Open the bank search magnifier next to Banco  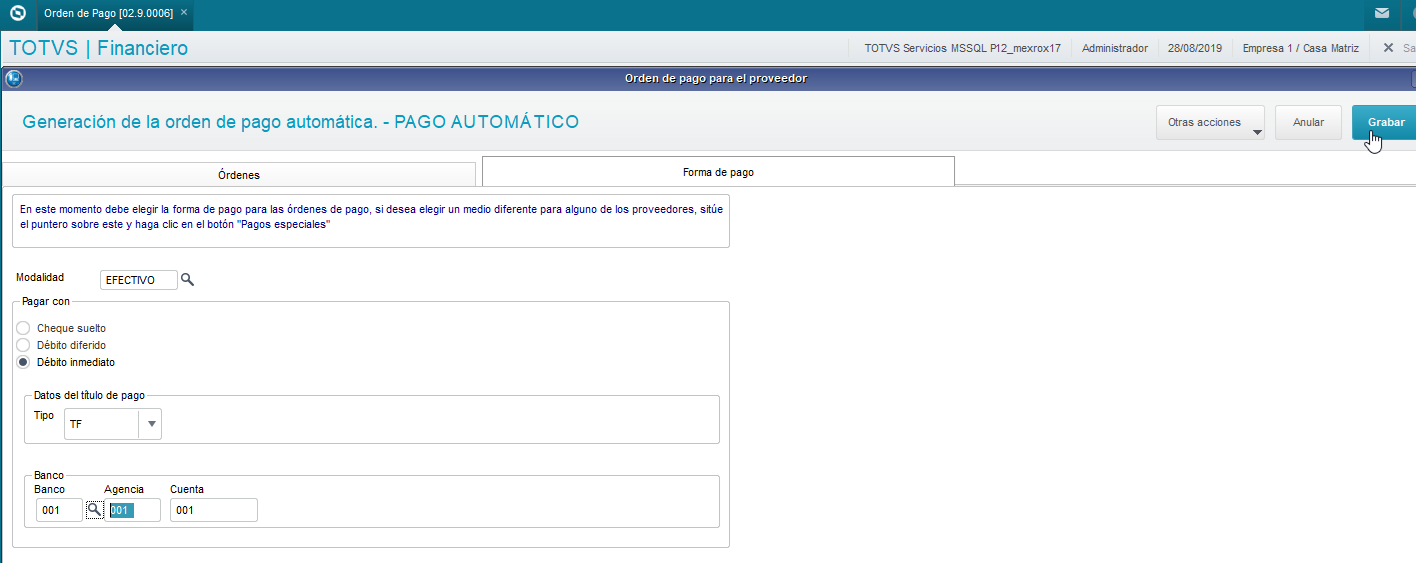pos(94,510)
